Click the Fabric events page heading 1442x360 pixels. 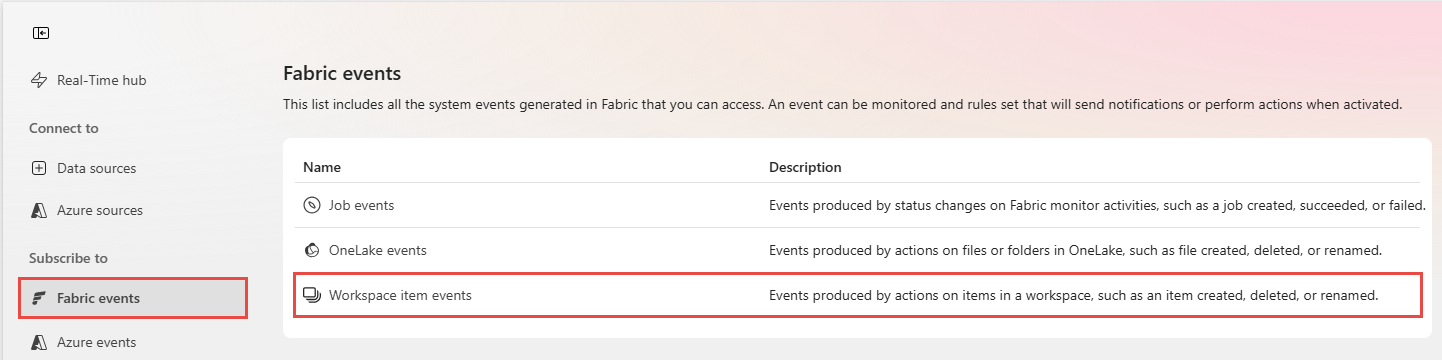[x=342, y=73]
